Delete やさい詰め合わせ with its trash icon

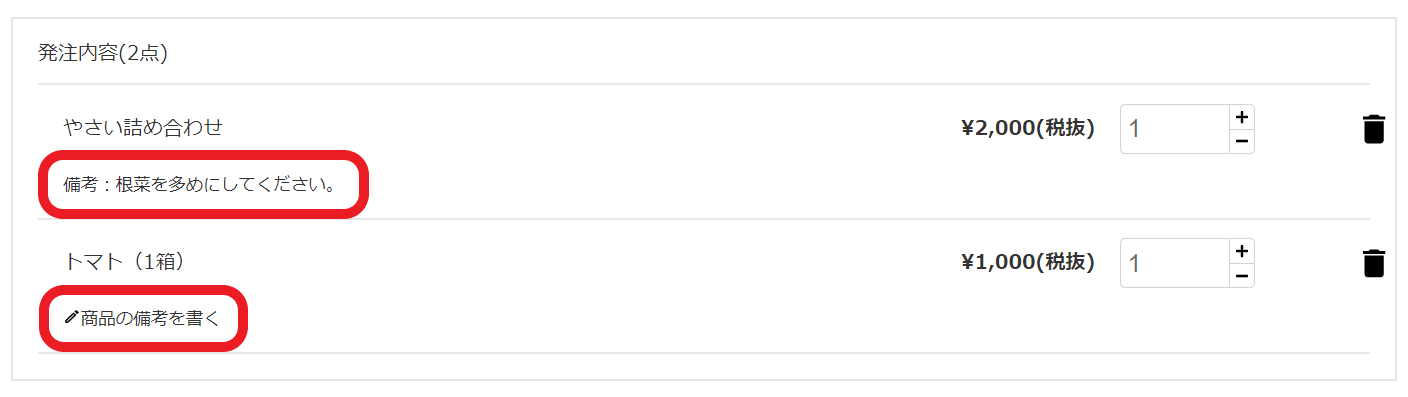click(x=1374, y=129)
